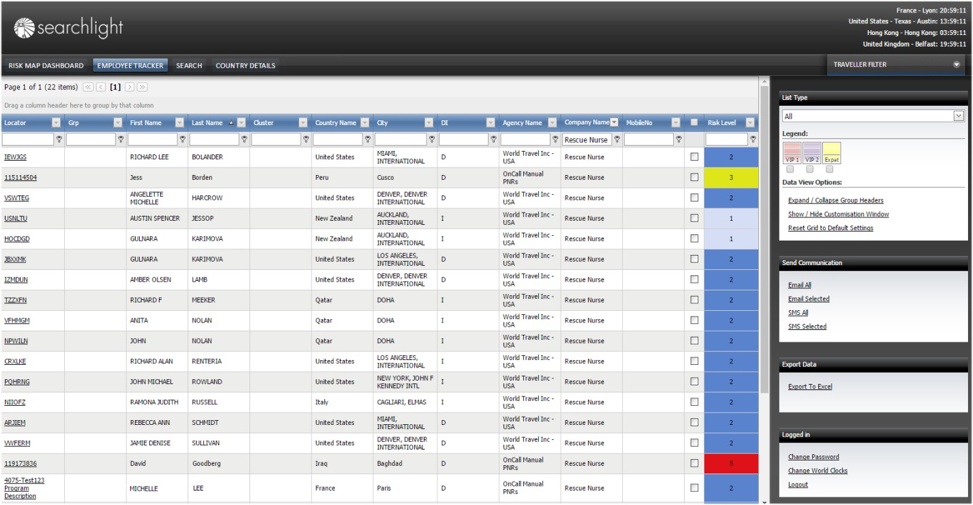Viewport: 973px width, 505px height.
Task: Click the Risk Level filter funnel icon
Action: point(753,140)
